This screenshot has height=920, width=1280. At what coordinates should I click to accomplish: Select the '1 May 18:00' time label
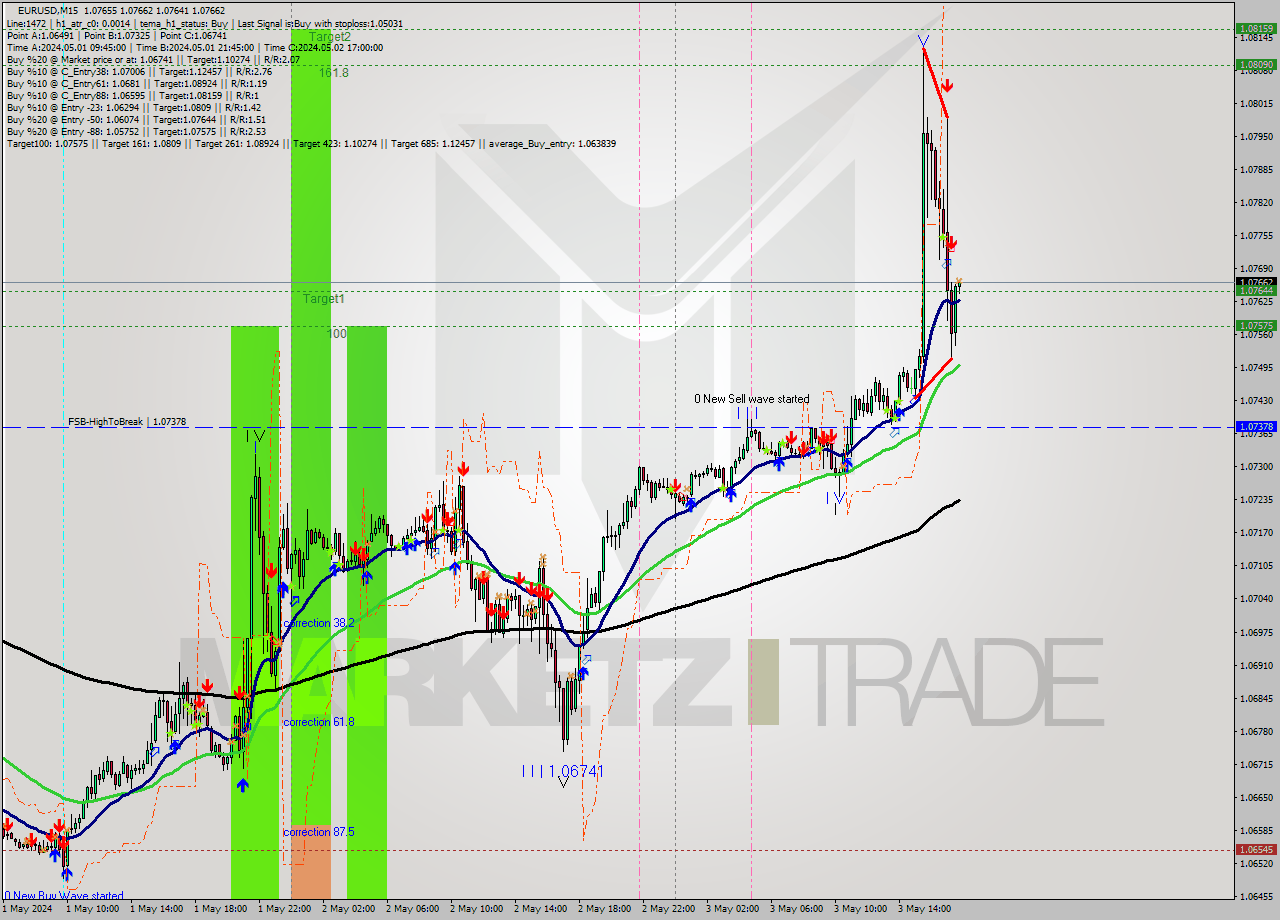220,909
